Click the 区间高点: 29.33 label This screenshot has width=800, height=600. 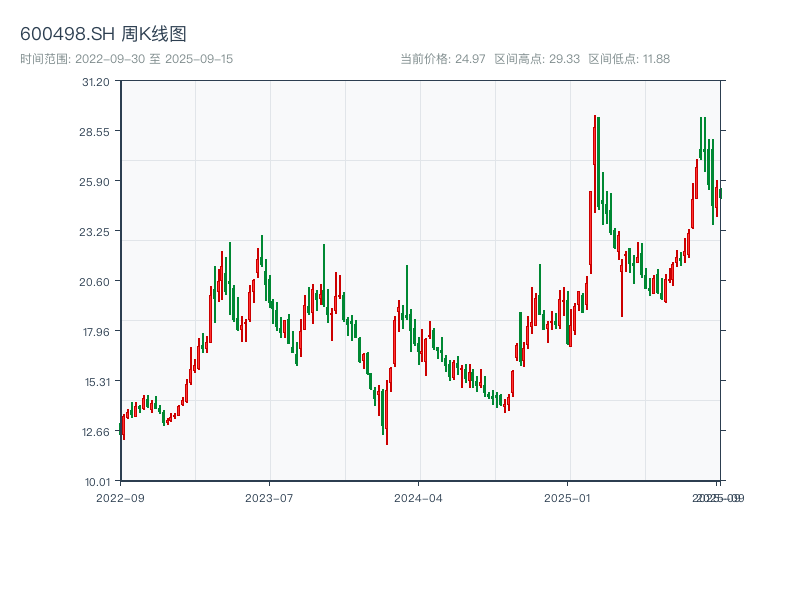tap(537, 59)
